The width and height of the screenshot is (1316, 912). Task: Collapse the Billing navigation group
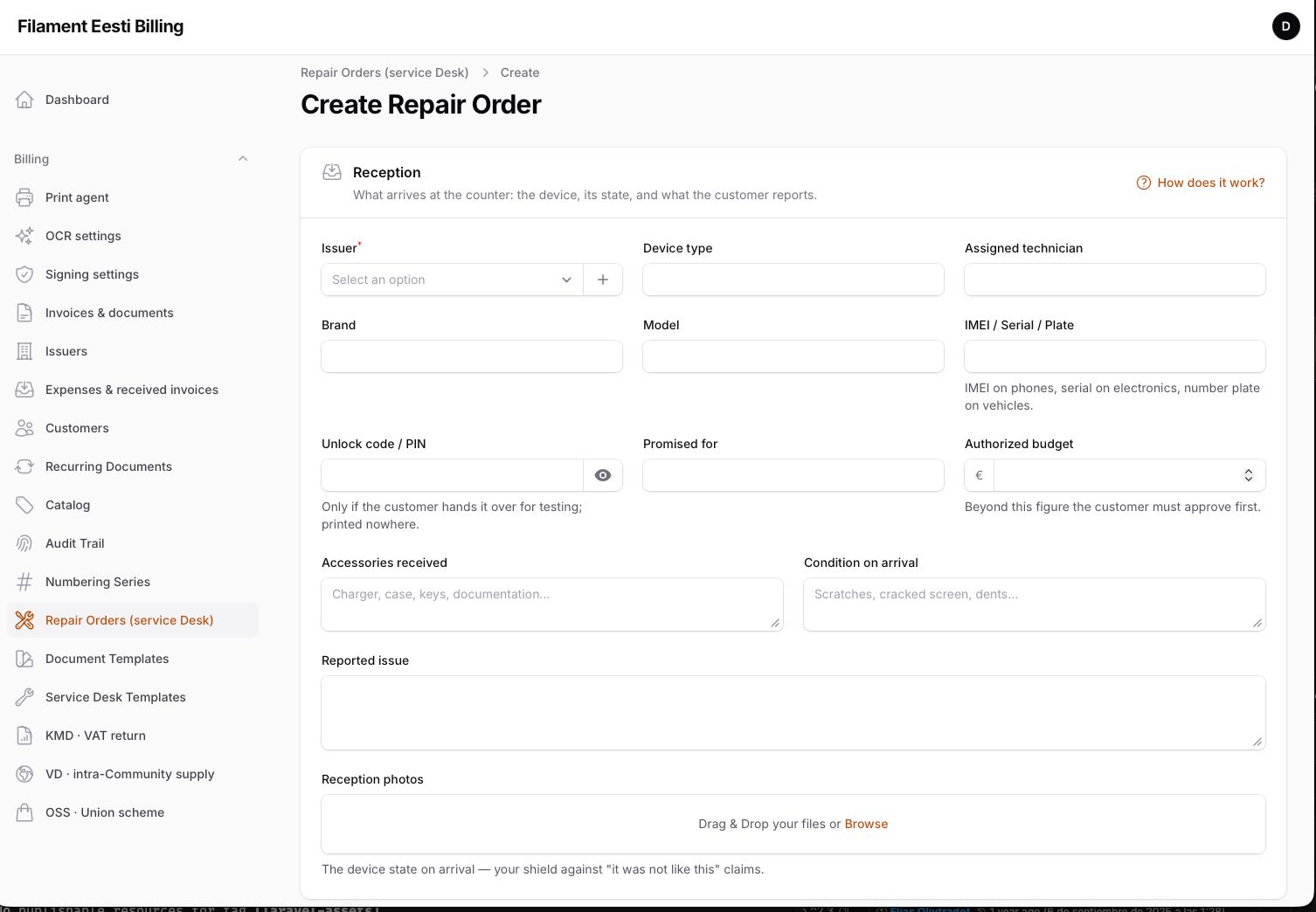tap(243, 159)
